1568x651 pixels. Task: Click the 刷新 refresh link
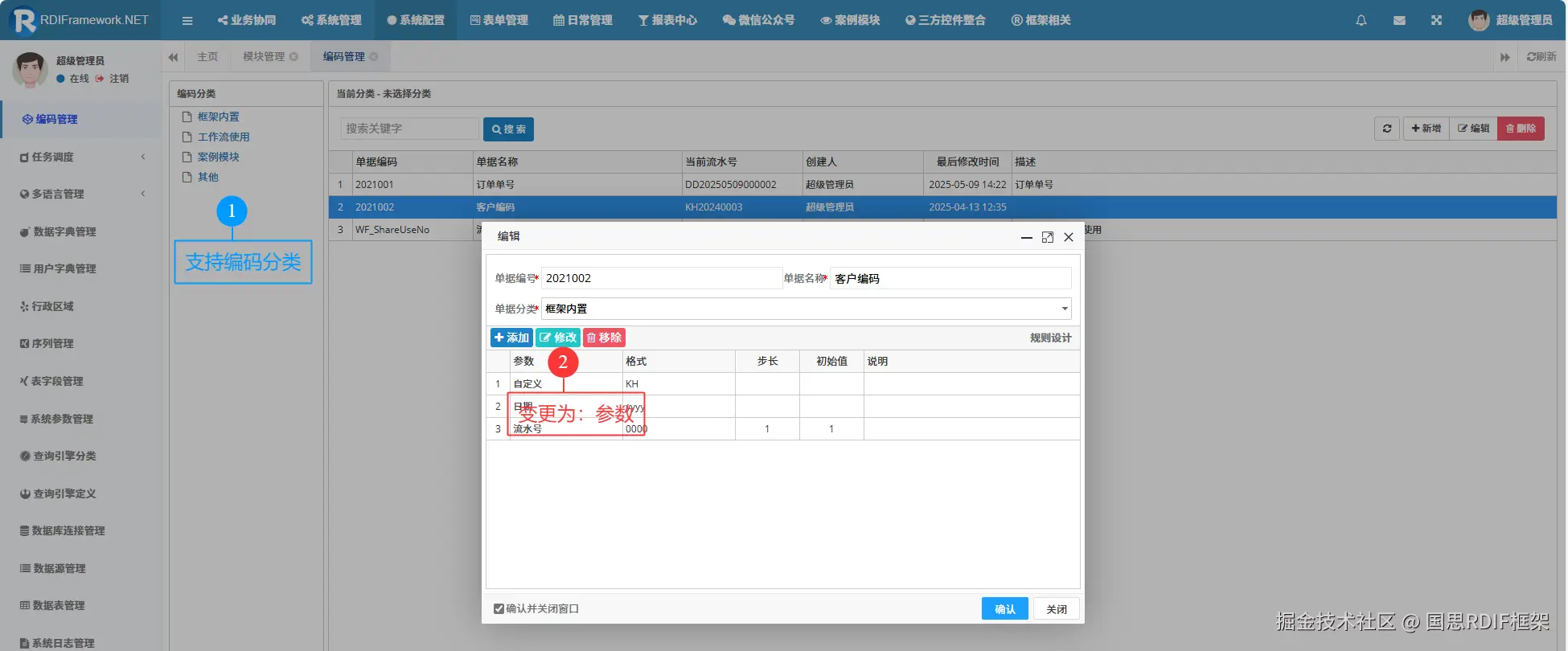pyautogui.click(x=1541, y=57)
